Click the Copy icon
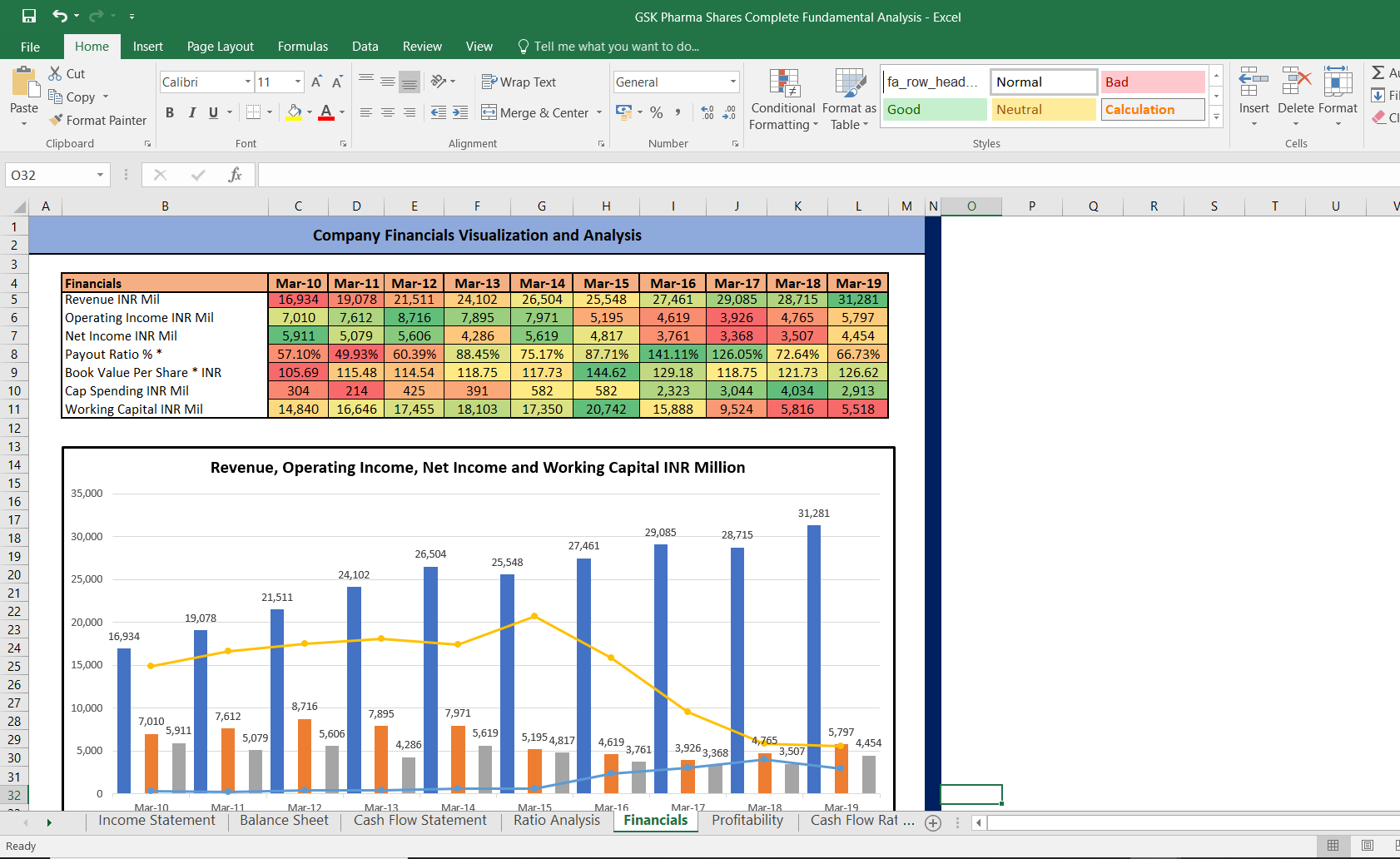This screenshot has width=1400, height=859. (x=56, y=97)
